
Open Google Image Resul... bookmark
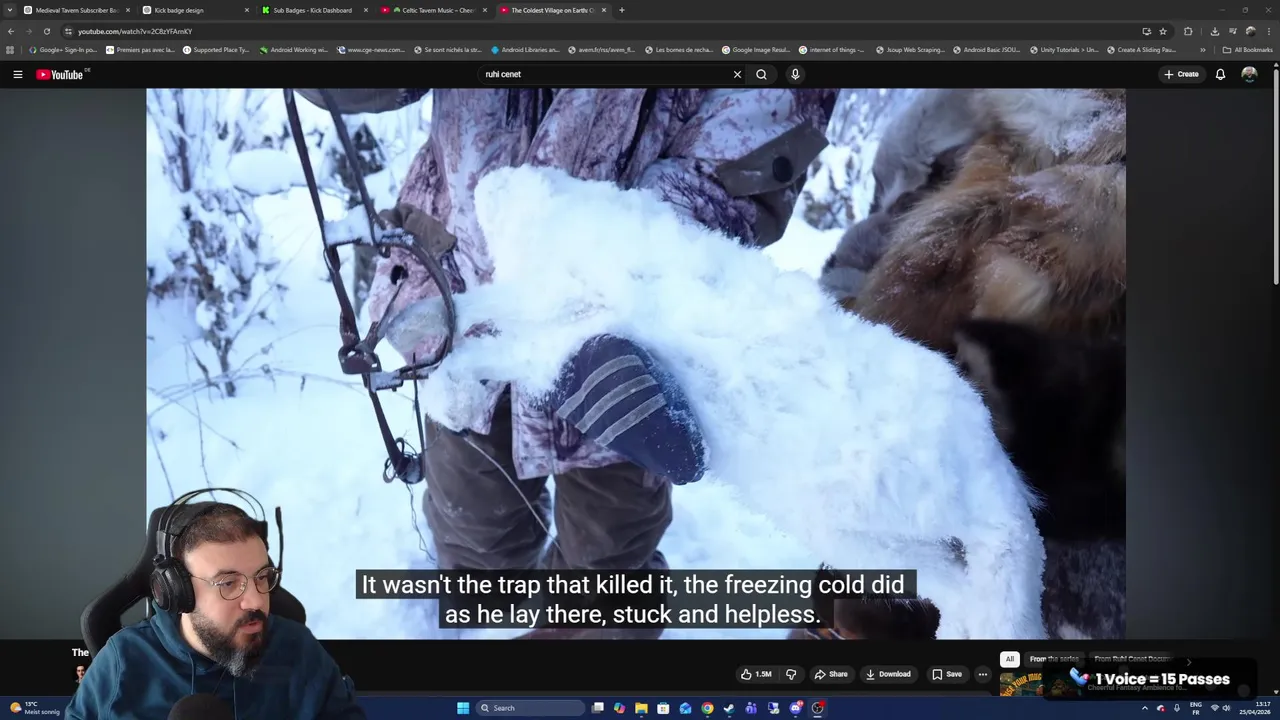755,49
